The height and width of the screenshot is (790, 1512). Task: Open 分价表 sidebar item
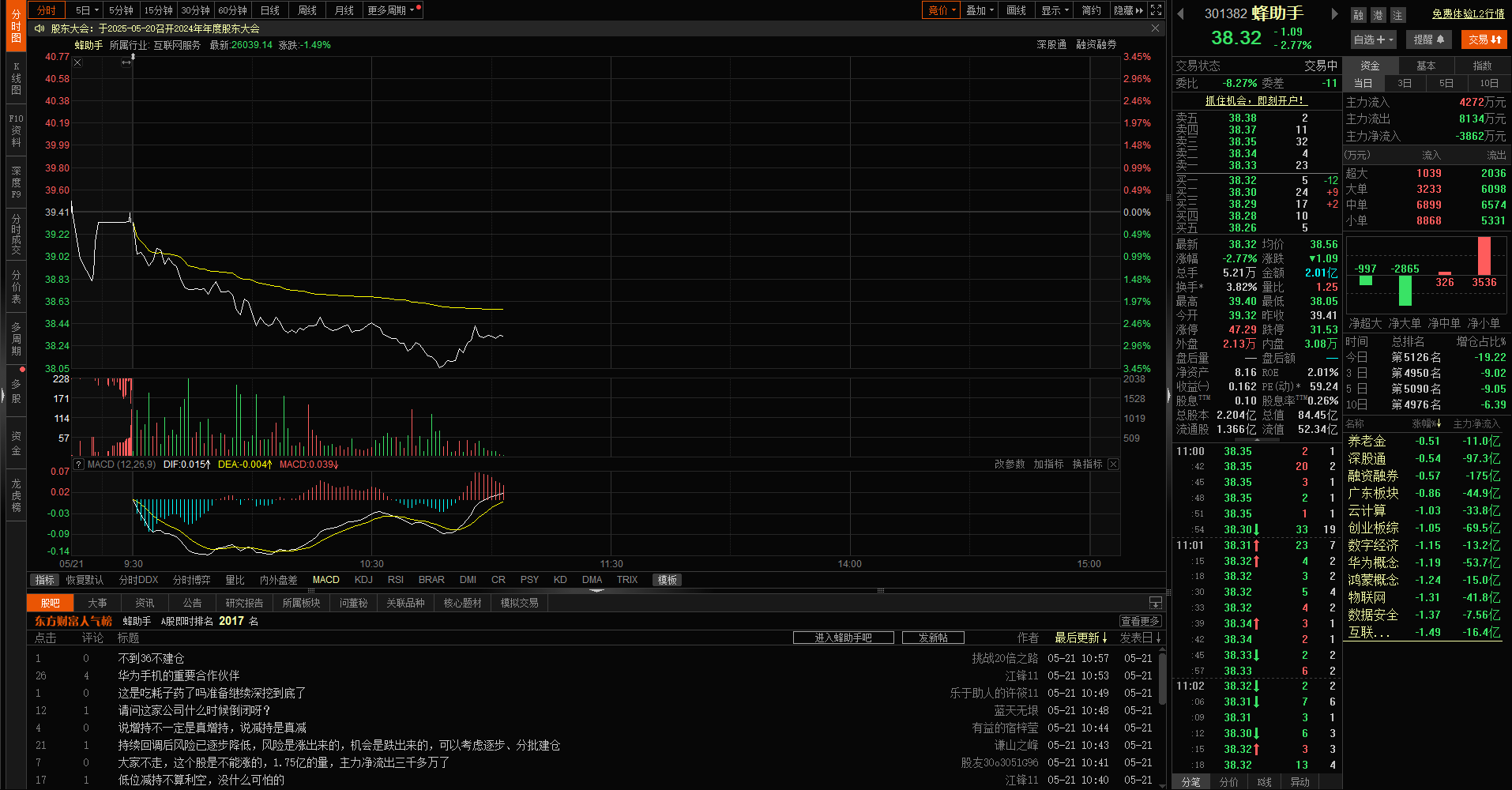(16, 287)
